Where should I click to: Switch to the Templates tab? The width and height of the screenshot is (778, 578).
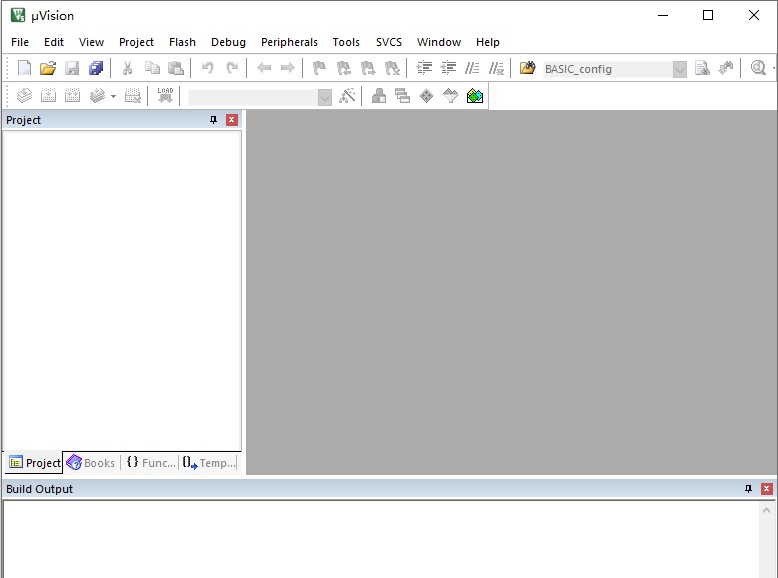point(208,463)
